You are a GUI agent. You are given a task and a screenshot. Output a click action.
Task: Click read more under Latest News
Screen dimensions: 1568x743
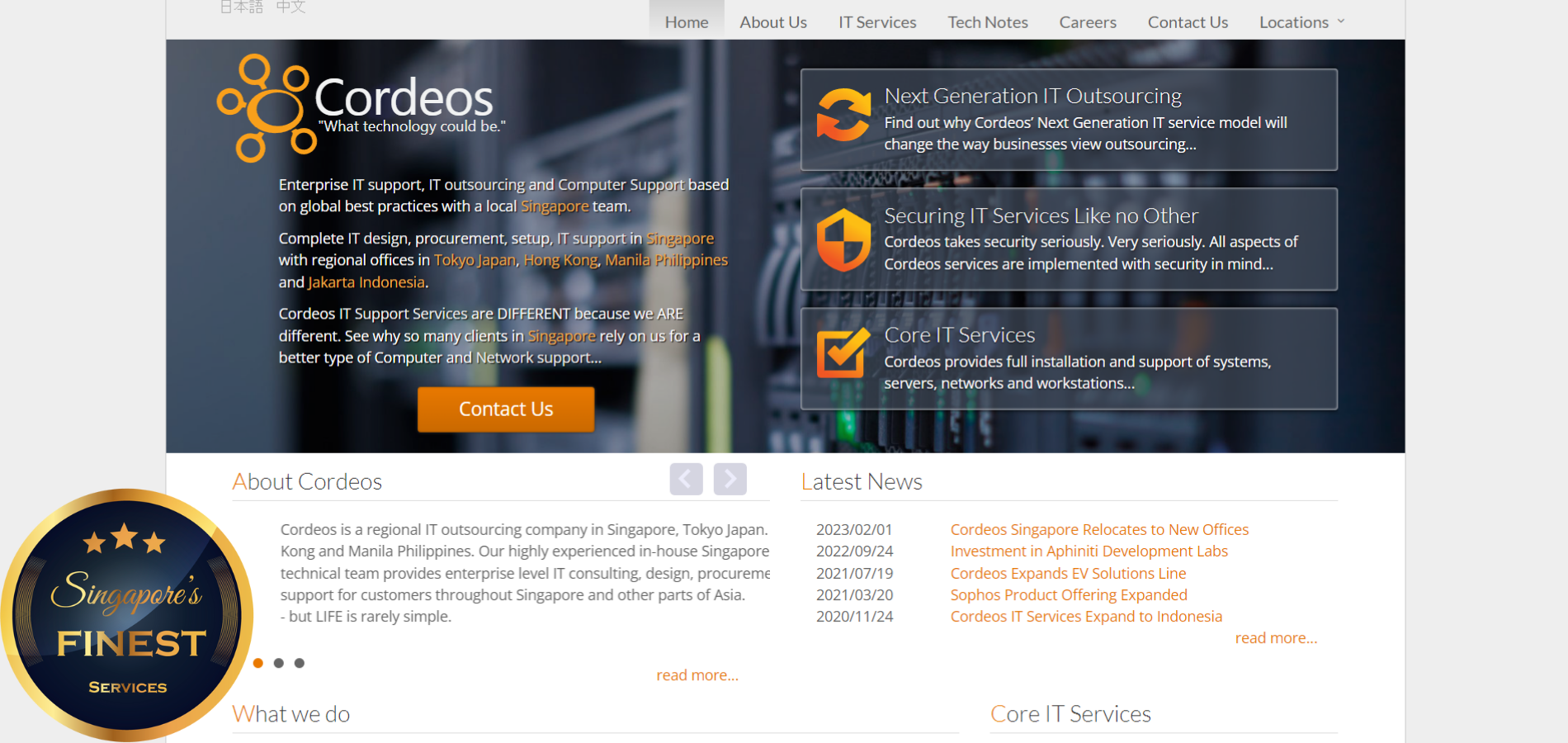pyautogui.click(x=1275, y=638)
